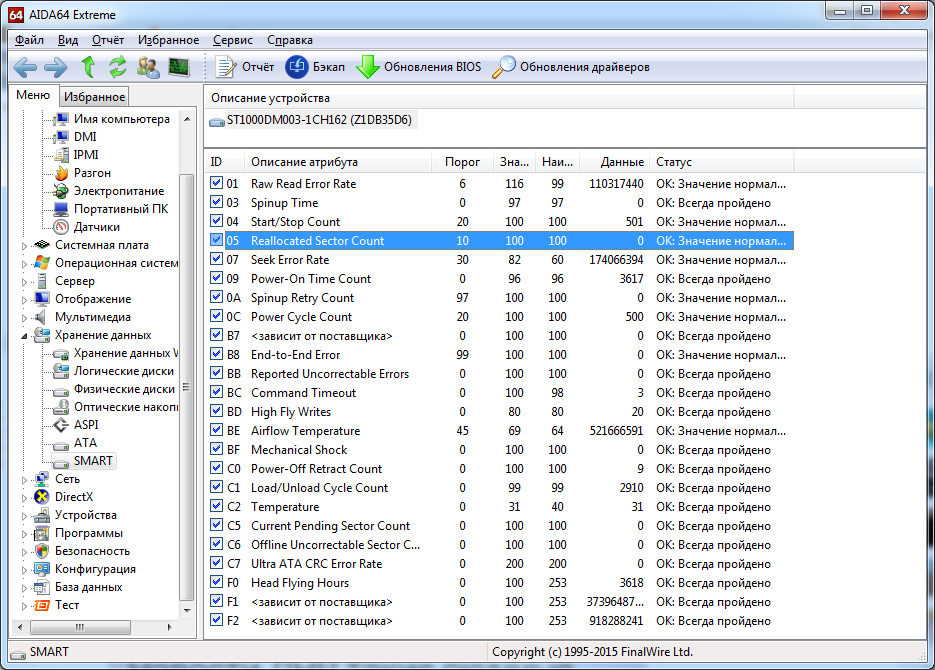
Task: Open Электропитание tree item
Action: [x=119, y=191]
